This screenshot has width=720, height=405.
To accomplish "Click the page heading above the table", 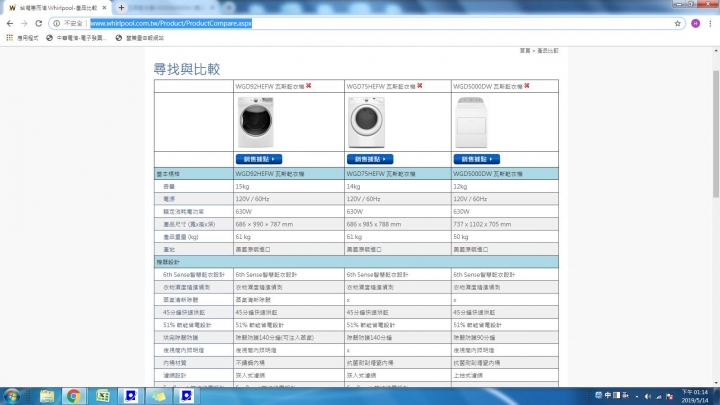I will click(187, 69).
